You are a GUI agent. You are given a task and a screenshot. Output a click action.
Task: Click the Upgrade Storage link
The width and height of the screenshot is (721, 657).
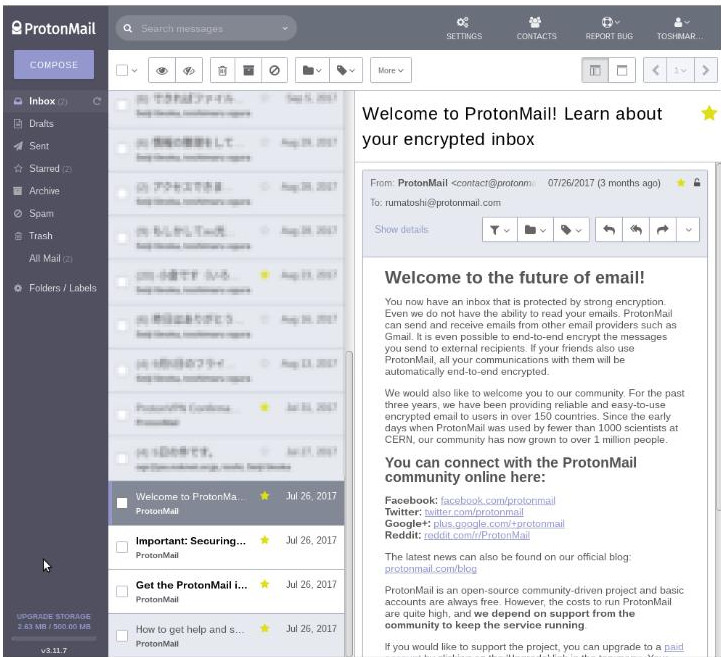click(54, 616)
